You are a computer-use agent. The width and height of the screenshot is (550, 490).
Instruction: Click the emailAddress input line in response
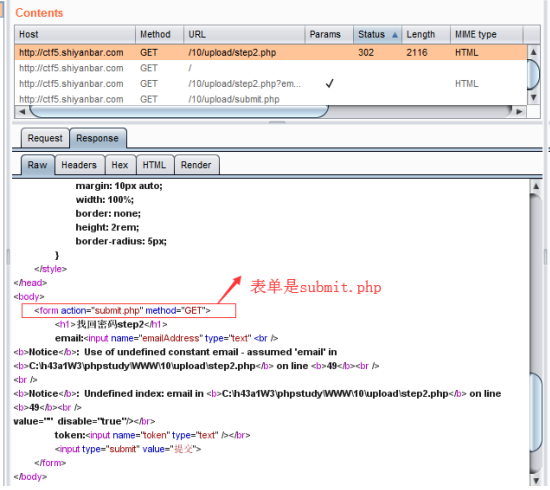pos(166,338)
